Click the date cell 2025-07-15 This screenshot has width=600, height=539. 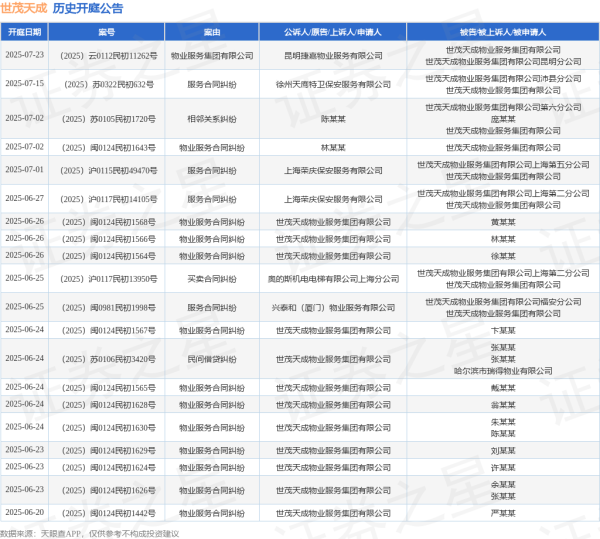point(24,83)
